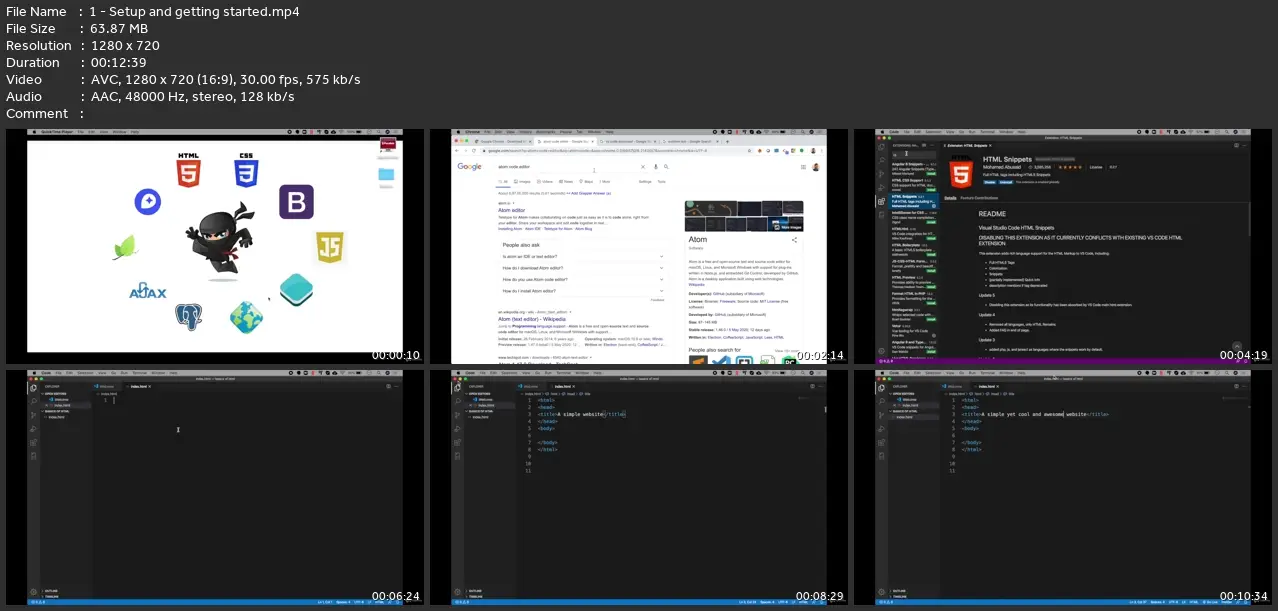Viewport: 1278px width, 611px height.
Task: Click the "A simple yet cool and awesome website" line
Action: tap(1035, 414)
